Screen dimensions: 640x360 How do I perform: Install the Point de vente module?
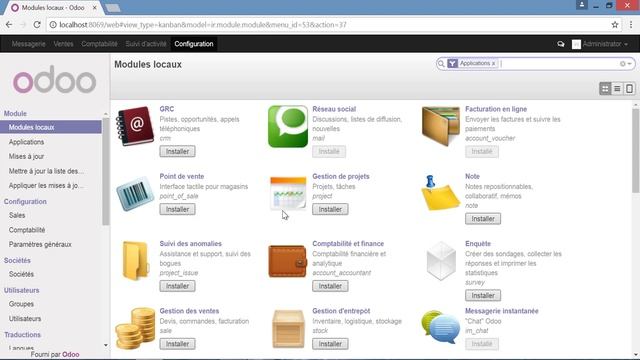pyautogui.click(x=178, y=209)
